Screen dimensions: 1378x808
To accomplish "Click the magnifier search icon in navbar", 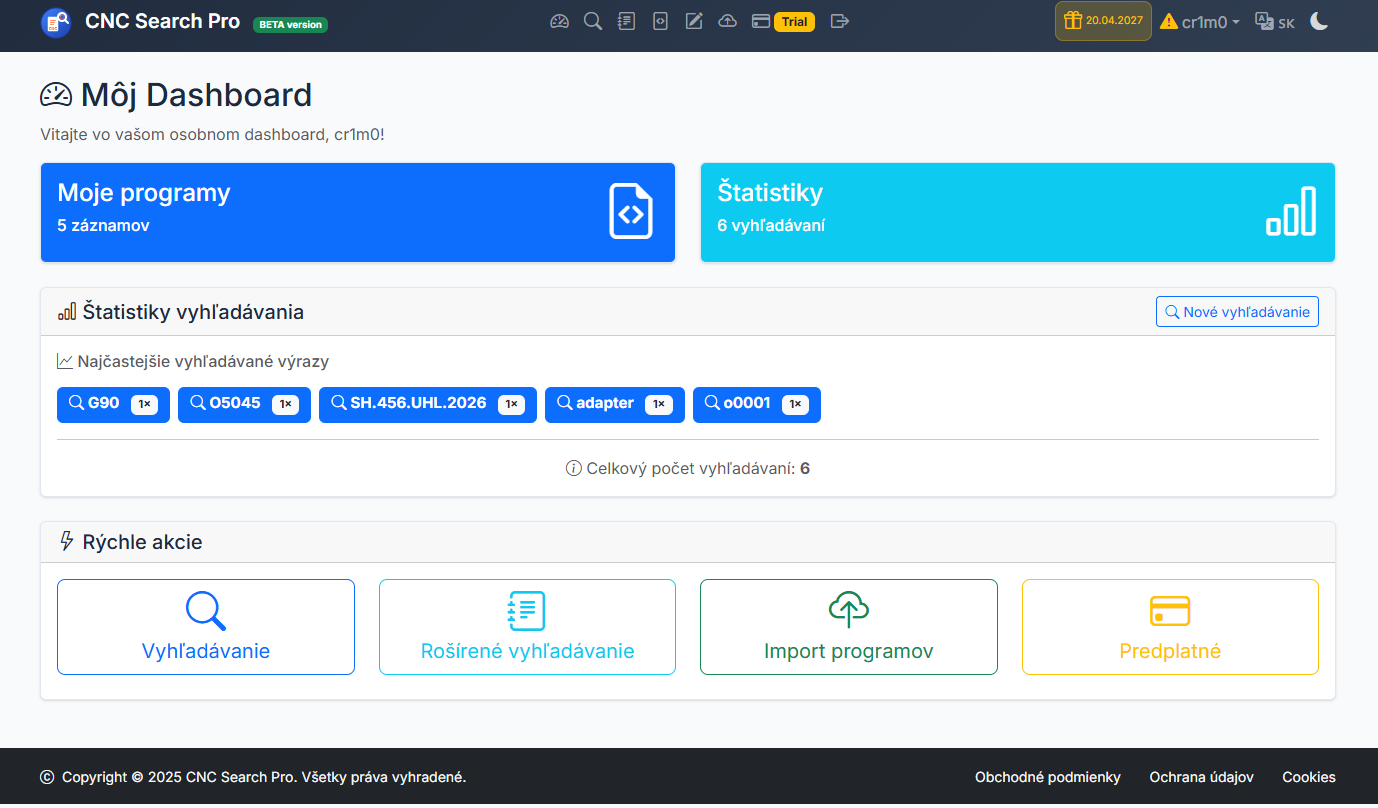I will click(x=593, y=21).
